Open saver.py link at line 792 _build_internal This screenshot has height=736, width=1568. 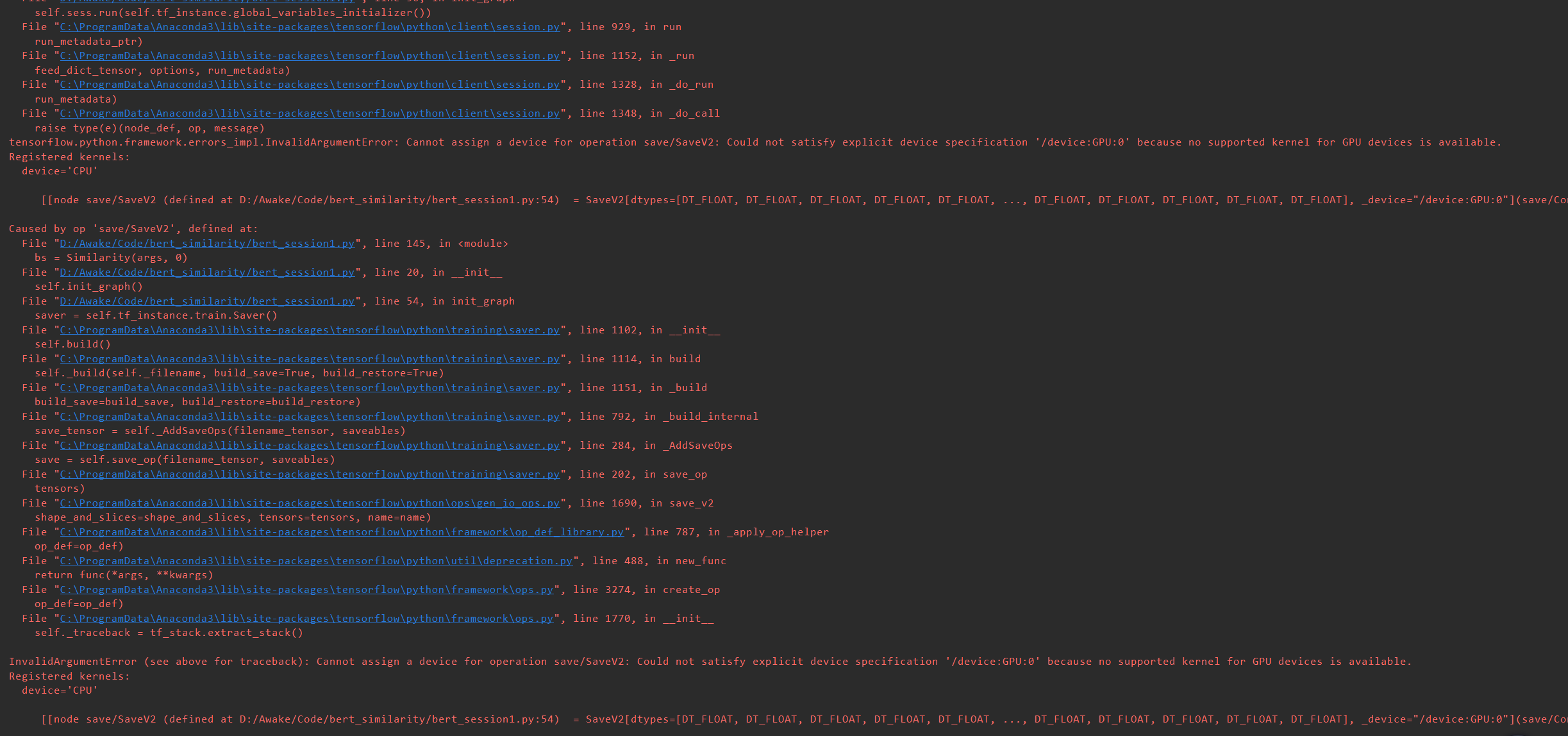[x=309, y=416]
